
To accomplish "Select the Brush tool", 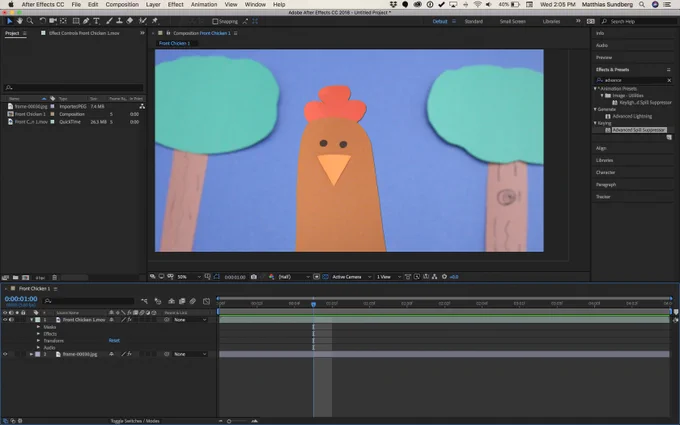I will pyautogui.click(x=109, y=21).
